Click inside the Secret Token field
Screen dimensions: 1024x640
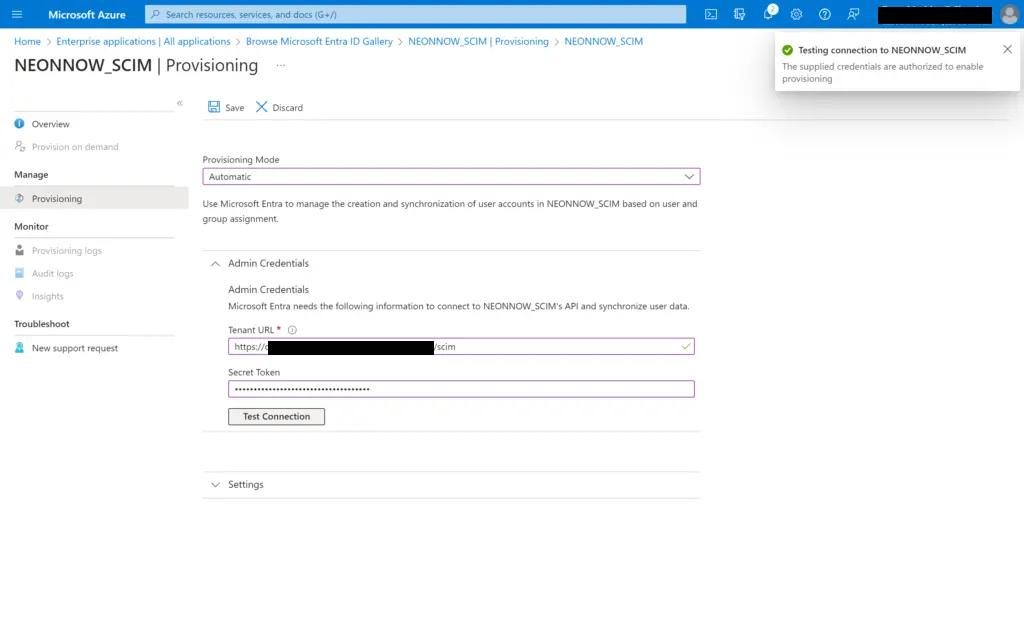point(460,388)
